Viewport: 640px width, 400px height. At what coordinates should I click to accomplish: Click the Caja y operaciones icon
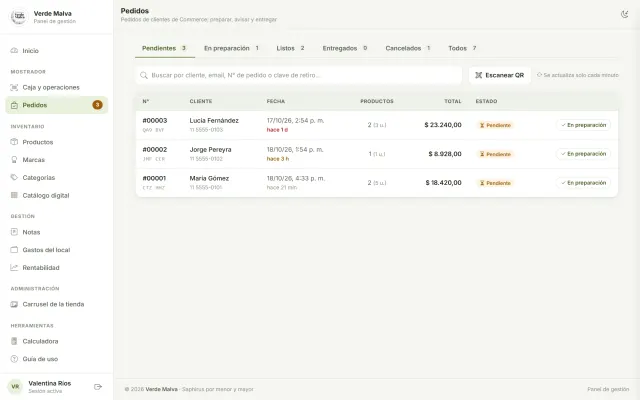[x=14, y=87]
